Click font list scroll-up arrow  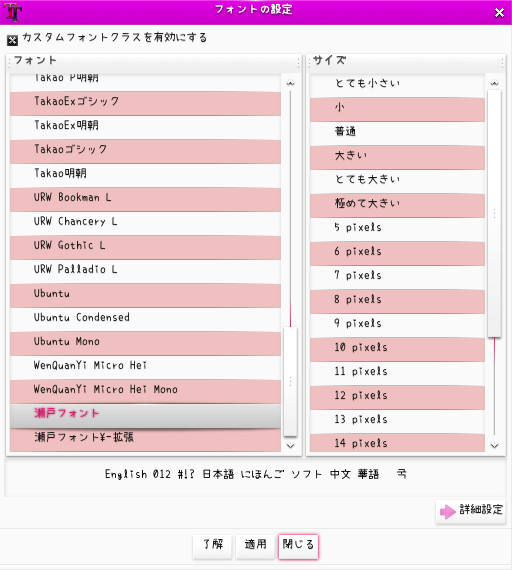coord(290,83)
